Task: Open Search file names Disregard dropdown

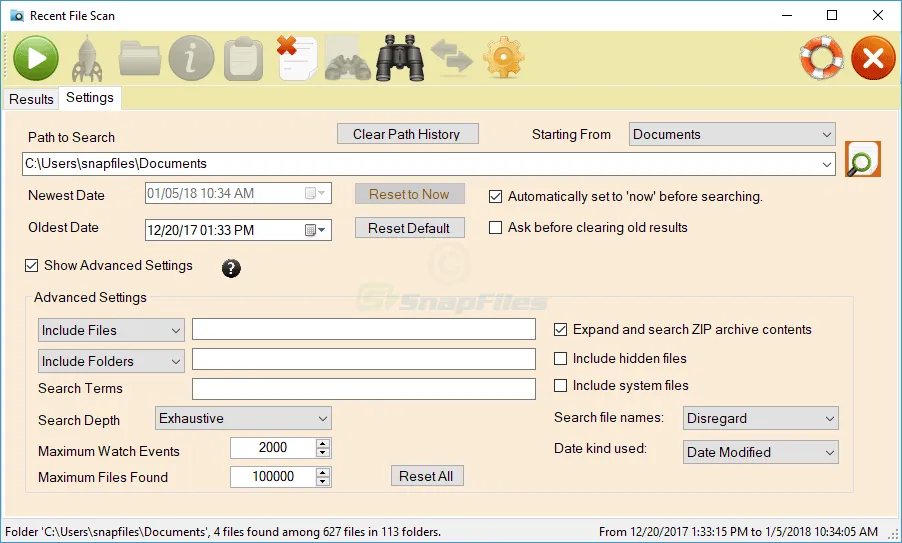Action: point(760,418)
